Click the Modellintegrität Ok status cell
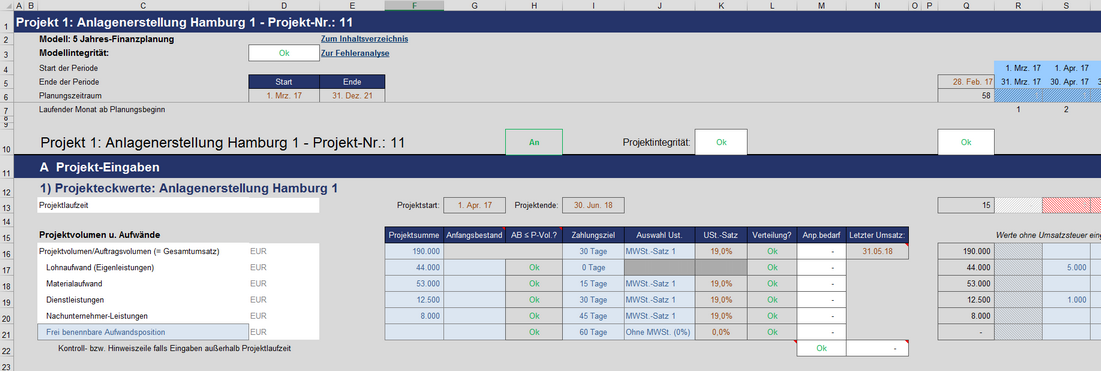The height and width of the screenshot is (371, 1101). tap(284, 53)
